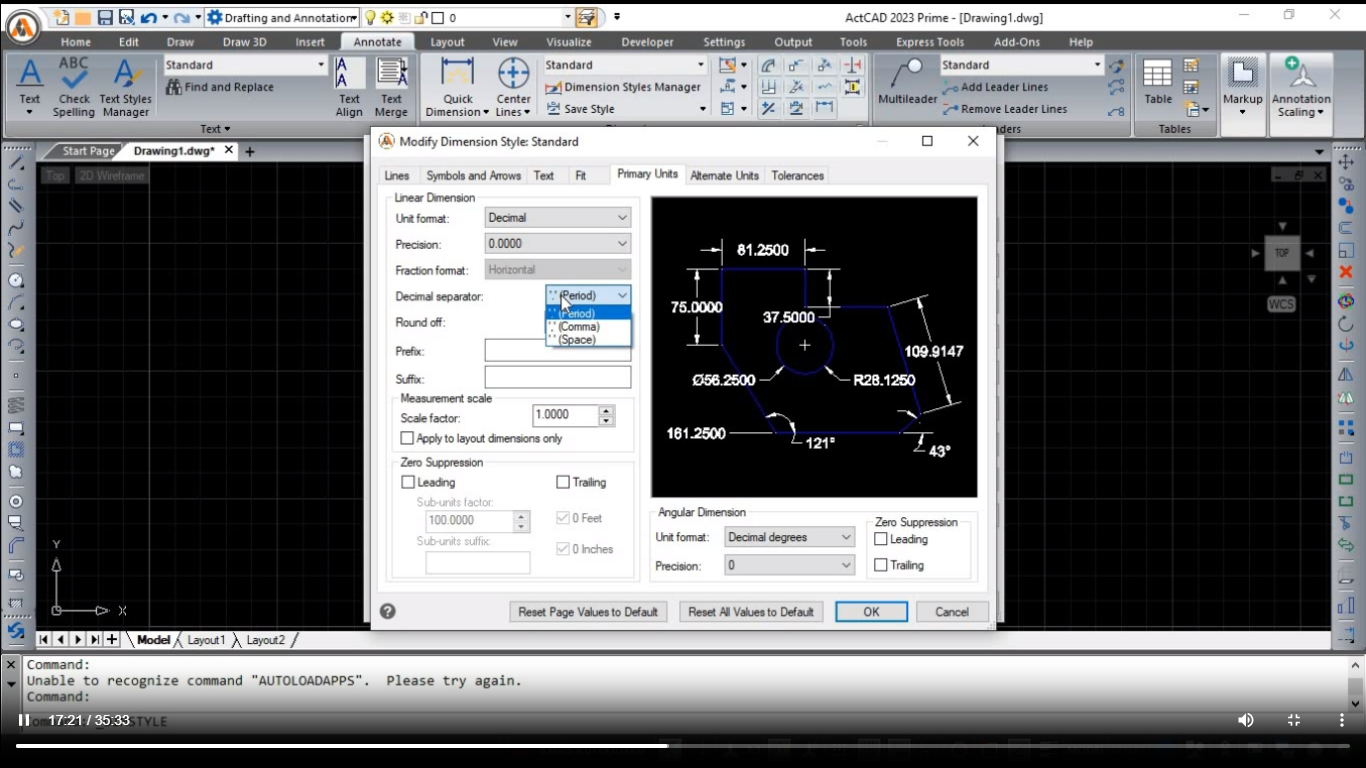Open the angular Precision dropdown
This screenshot has height=768, width=1366.
click(x=790, y=565)
